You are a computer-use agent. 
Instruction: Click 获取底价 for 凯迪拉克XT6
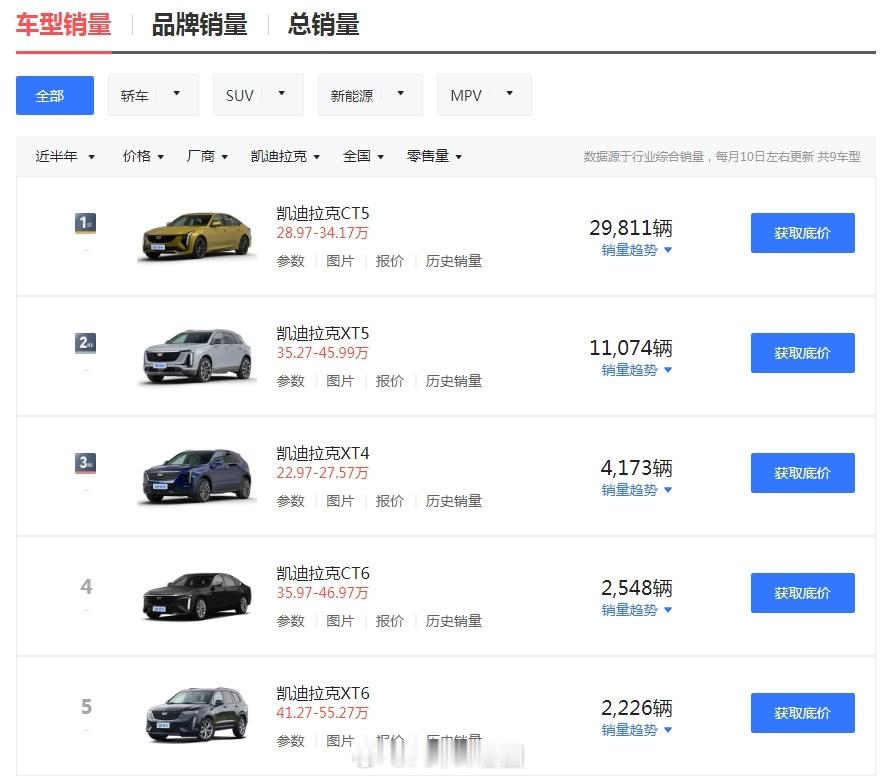point(803,713)
